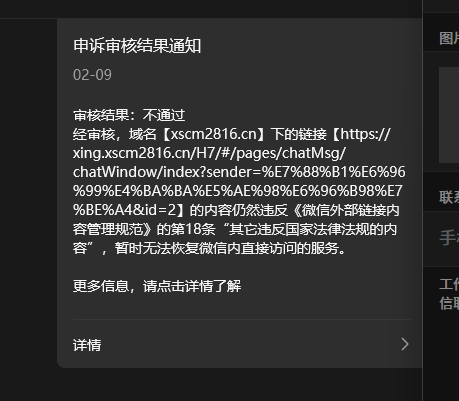Click the 手机 field in the right panel
Screen dimensions: 459x401
(x=449, y=238)
